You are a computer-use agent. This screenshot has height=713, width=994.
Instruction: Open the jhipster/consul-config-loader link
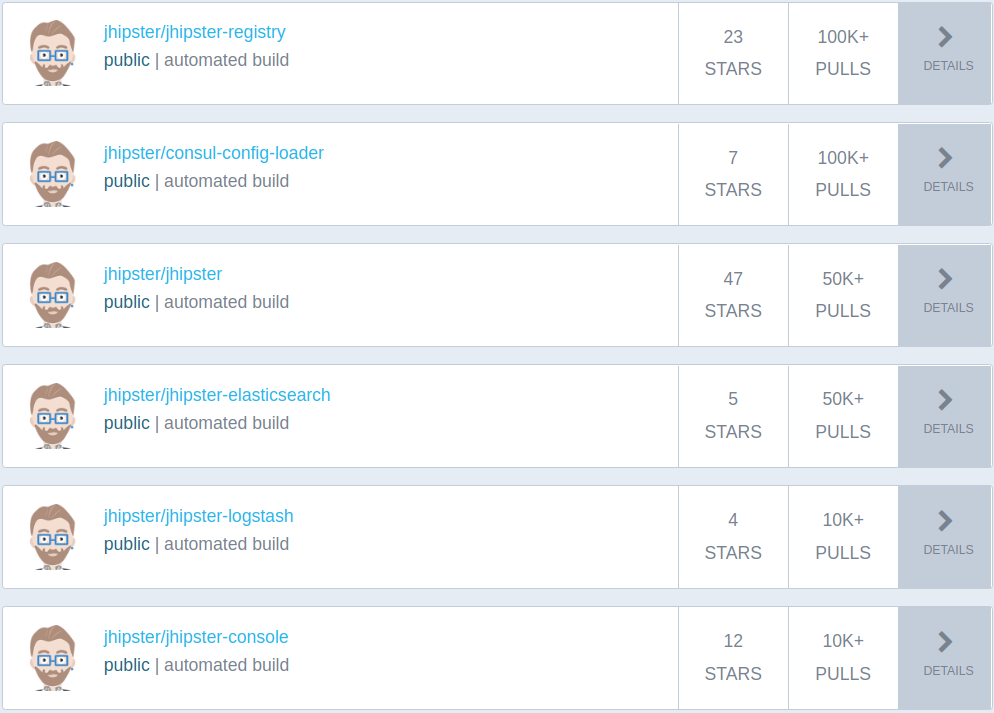click(x=213, y=153)
